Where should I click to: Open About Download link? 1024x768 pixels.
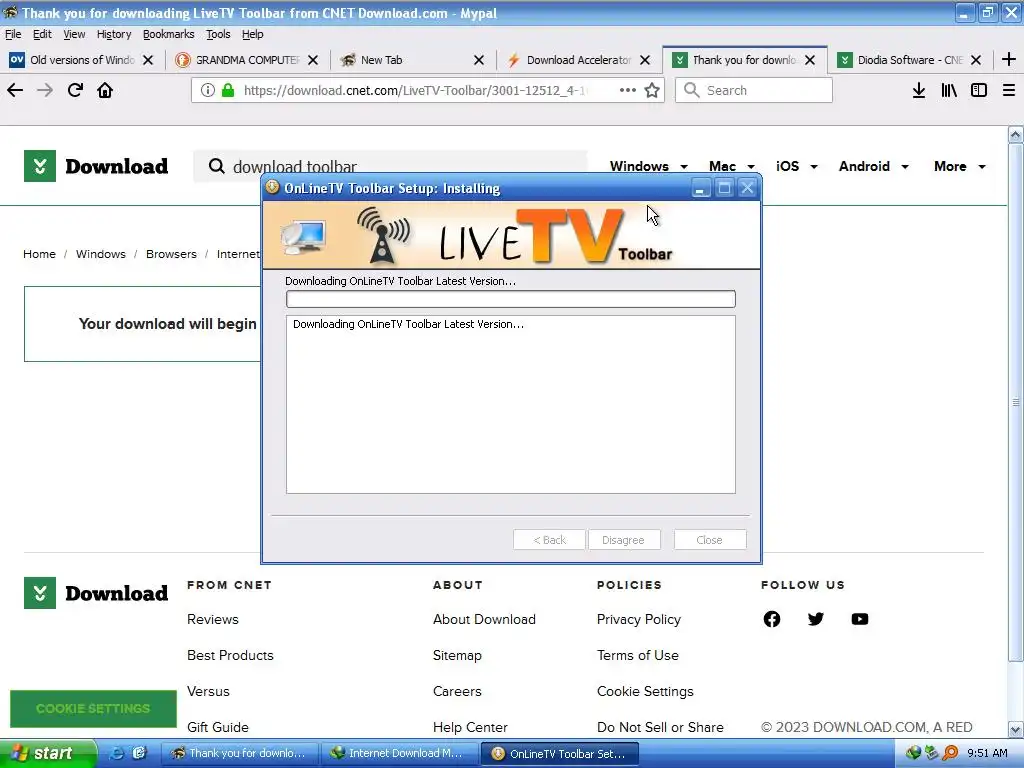point(484,619)
